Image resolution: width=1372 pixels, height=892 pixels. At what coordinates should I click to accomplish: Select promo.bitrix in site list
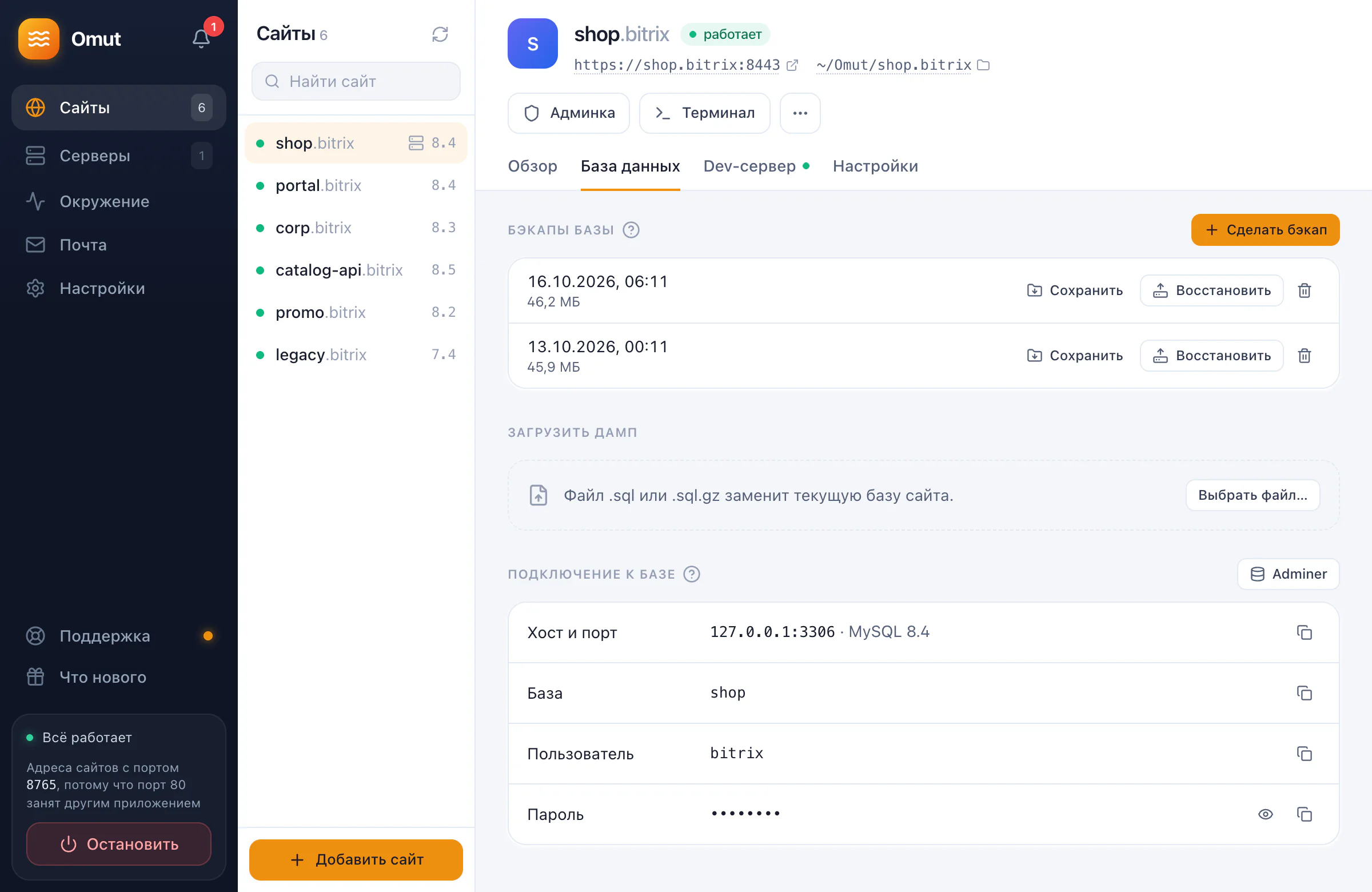click(x=356, y=312)
